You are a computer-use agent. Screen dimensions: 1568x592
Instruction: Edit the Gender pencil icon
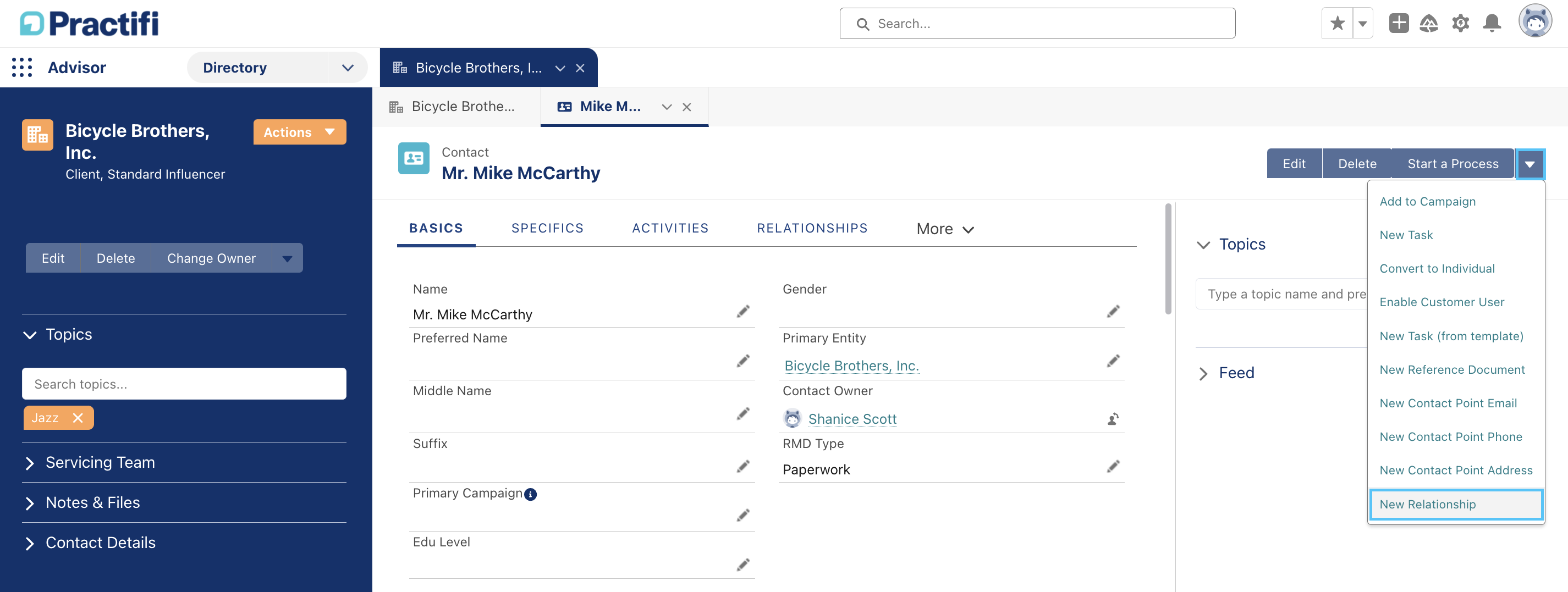1113,312
